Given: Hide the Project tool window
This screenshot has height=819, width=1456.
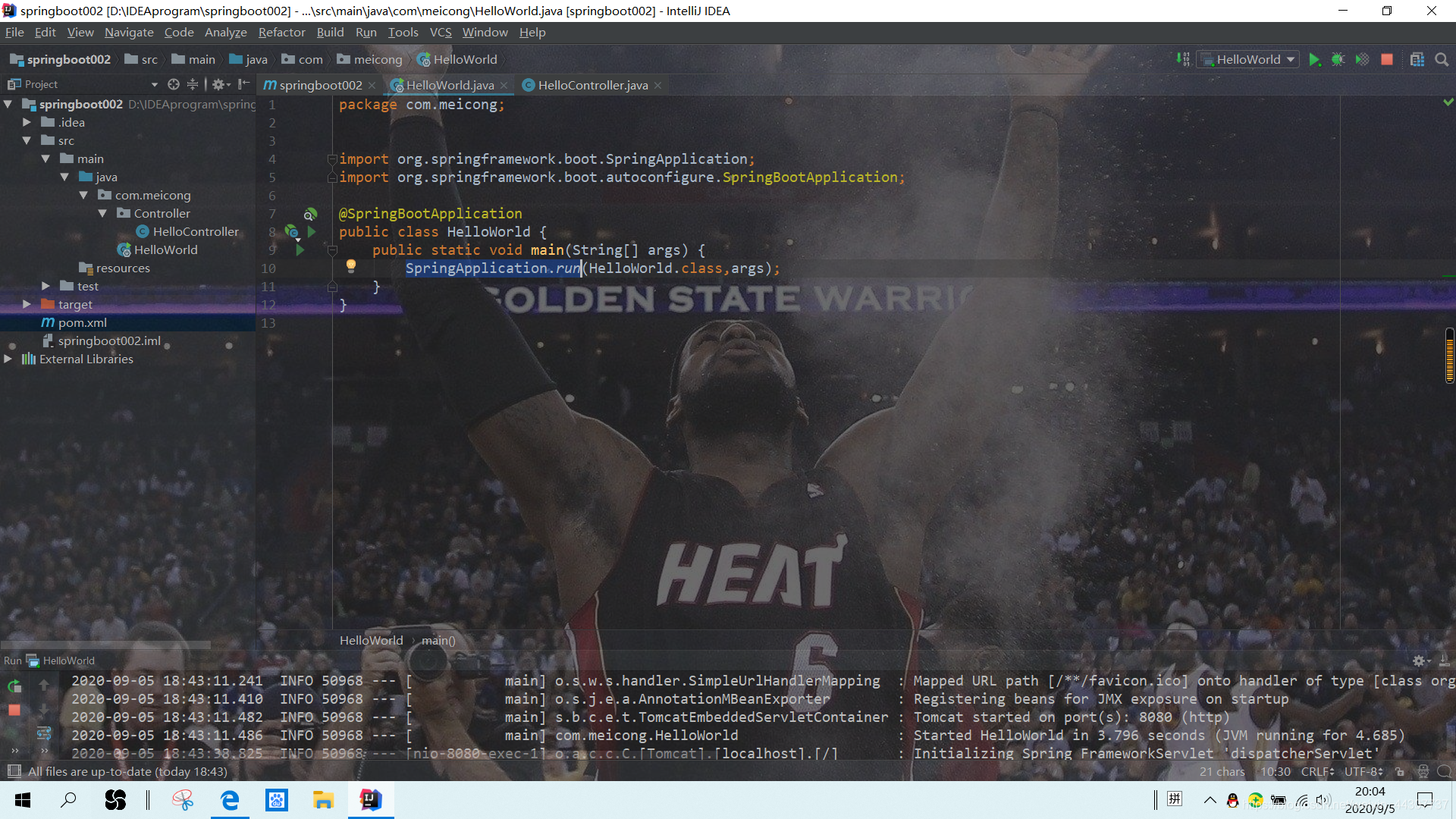Looking at the screenshot, I should click(243, 84).
